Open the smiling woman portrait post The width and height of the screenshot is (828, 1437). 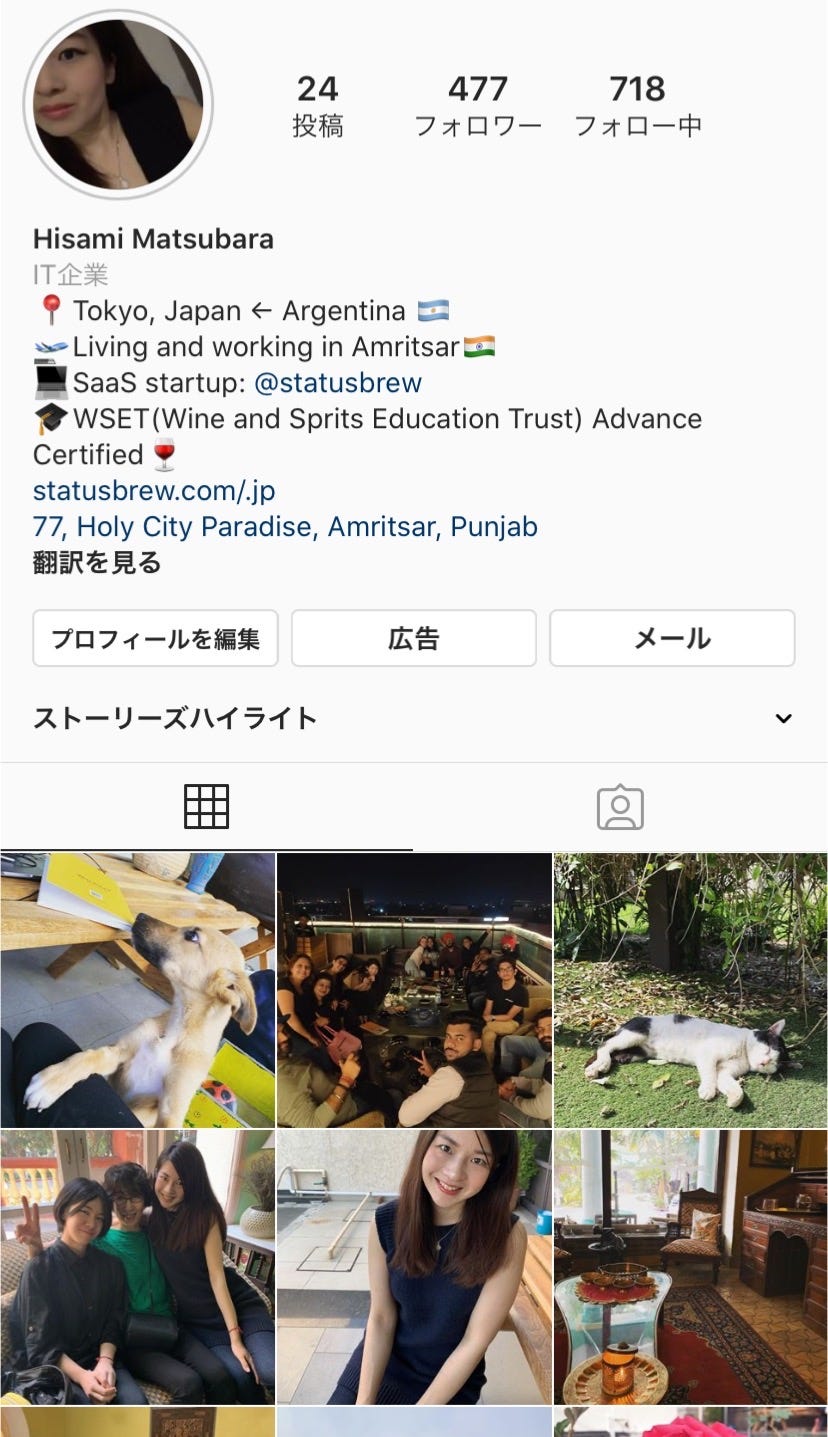click(414, 1267)
